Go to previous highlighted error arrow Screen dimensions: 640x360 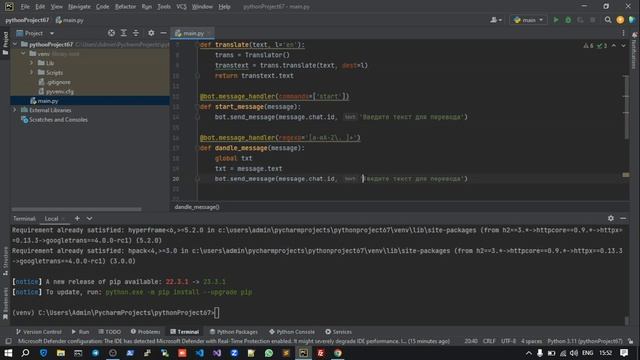pos(614,46)
